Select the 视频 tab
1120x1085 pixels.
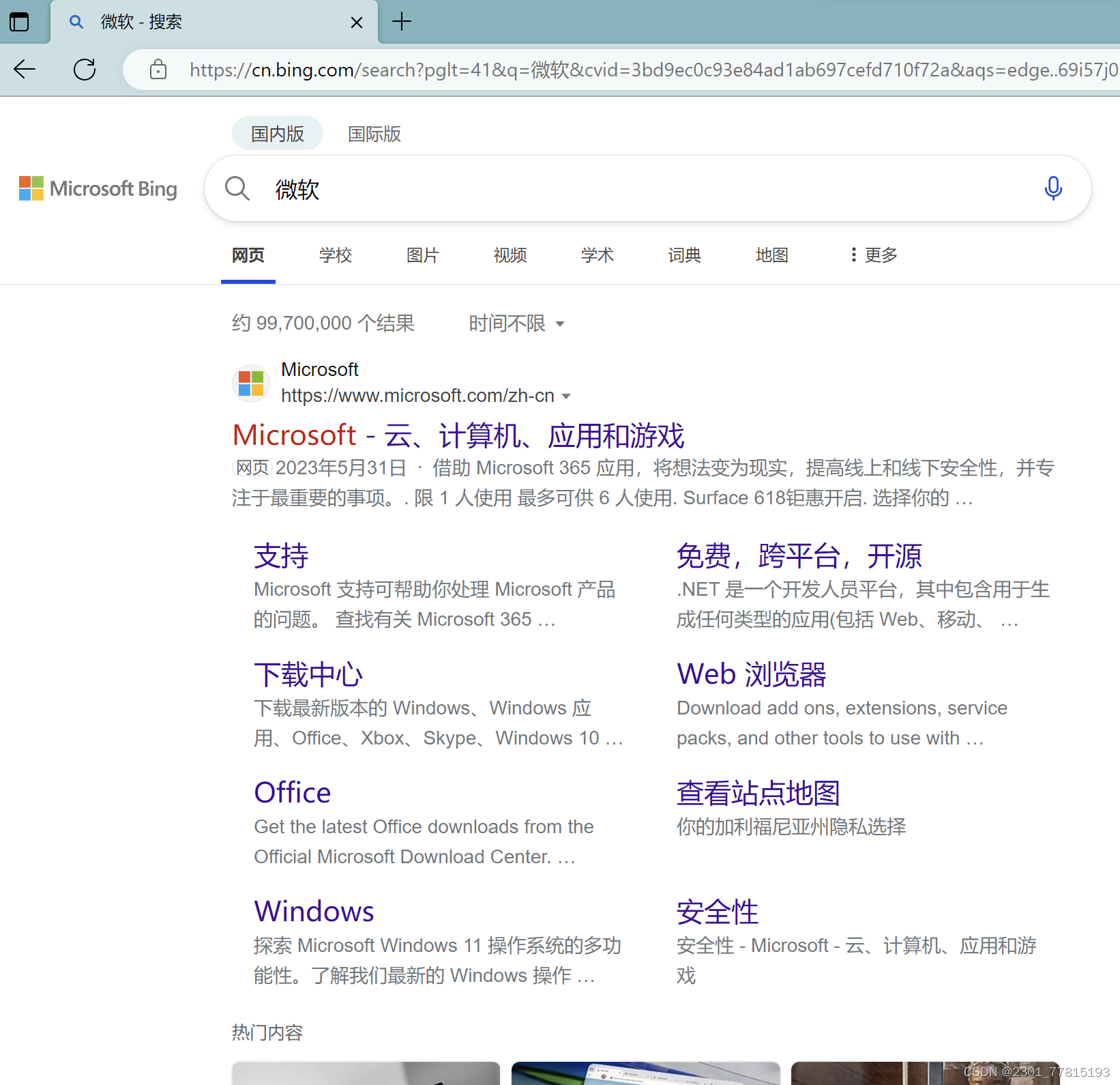point(510,255)
